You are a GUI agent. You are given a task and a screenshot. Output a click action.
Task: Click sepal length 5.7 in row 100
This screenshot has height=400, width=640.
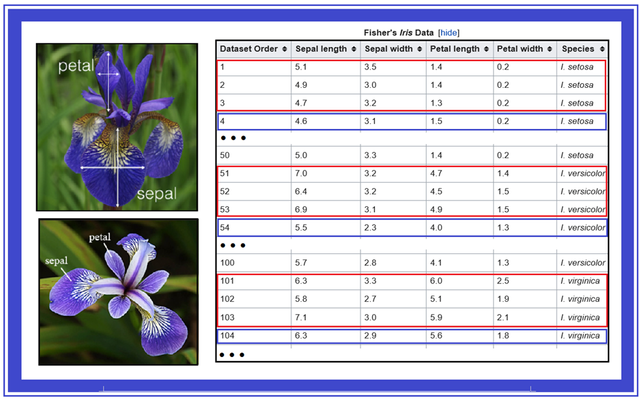(x=301, y=263)
